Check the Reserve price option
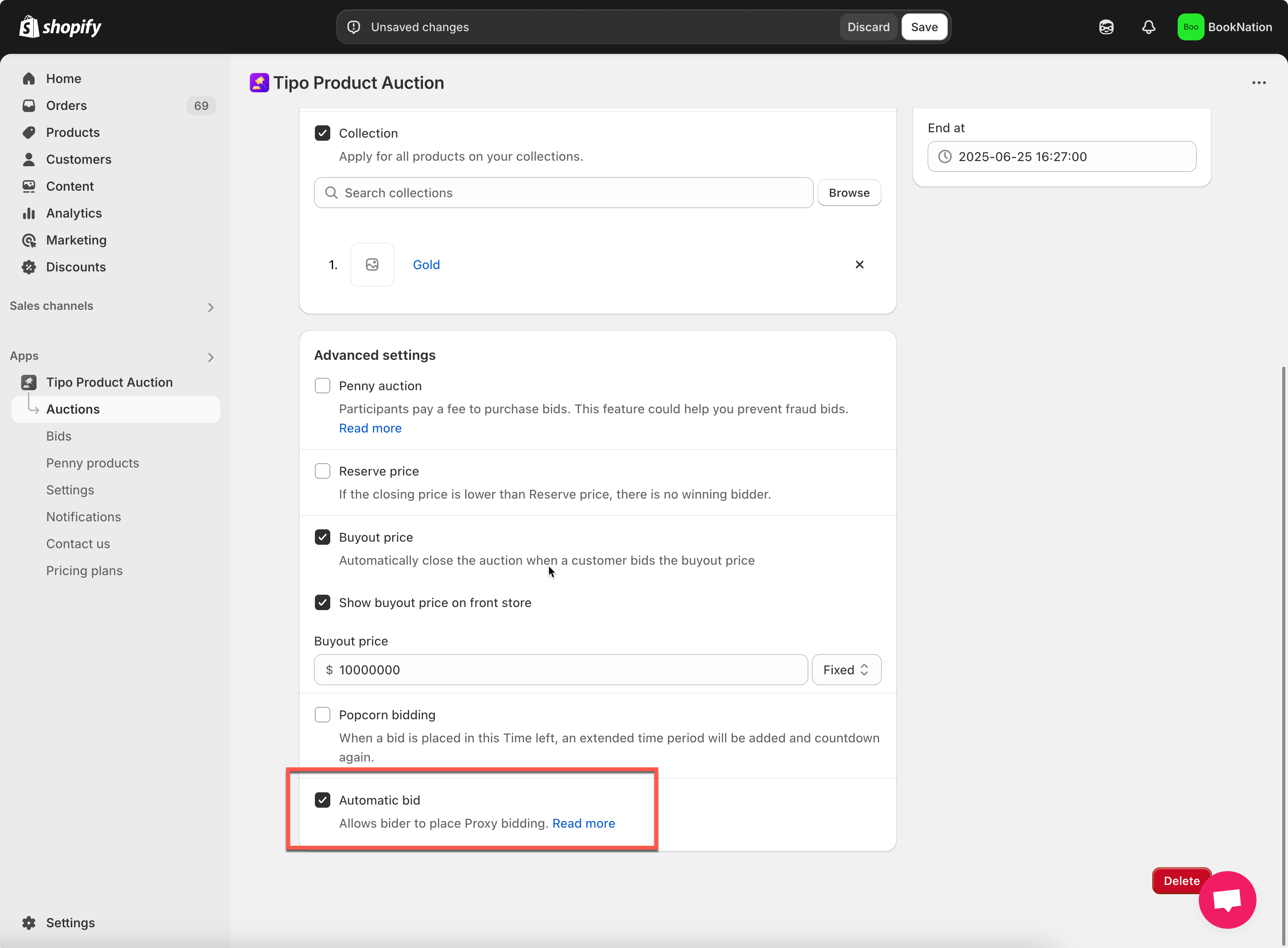Viewport: 1288px width, 948px height. tap(323, 471)
